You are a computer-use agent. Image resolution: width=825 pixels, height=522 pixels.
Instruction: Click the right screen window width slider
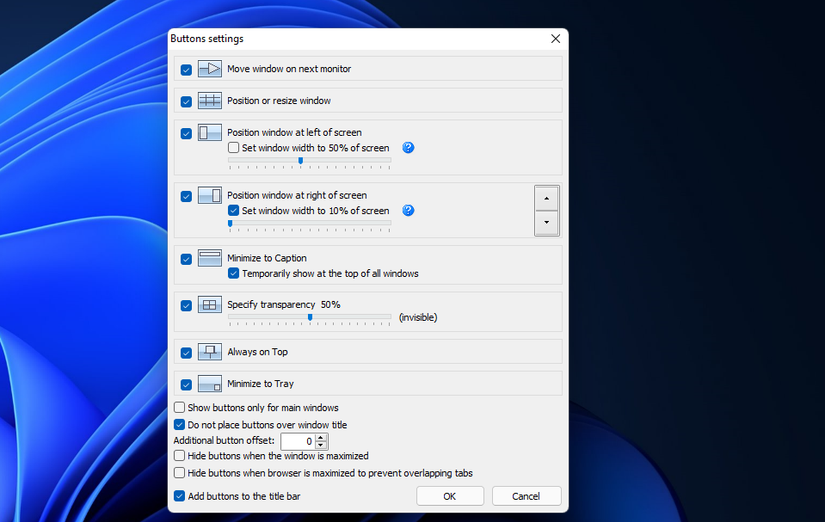pyautogui.click(x=309, y=225)
